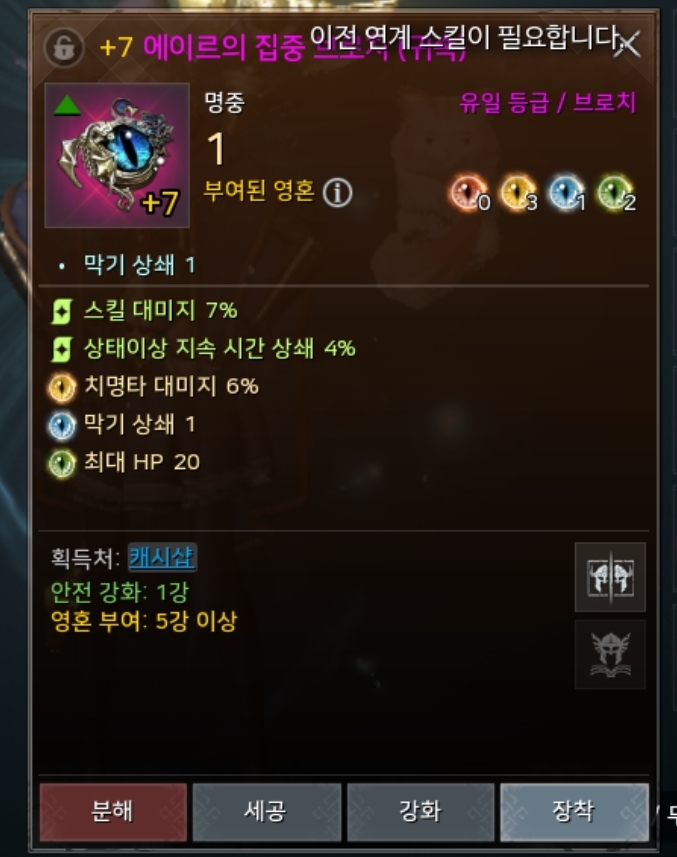Click the 장착 equip button
The width and height of the screenshot is (677, 857).
pos(574,812)
